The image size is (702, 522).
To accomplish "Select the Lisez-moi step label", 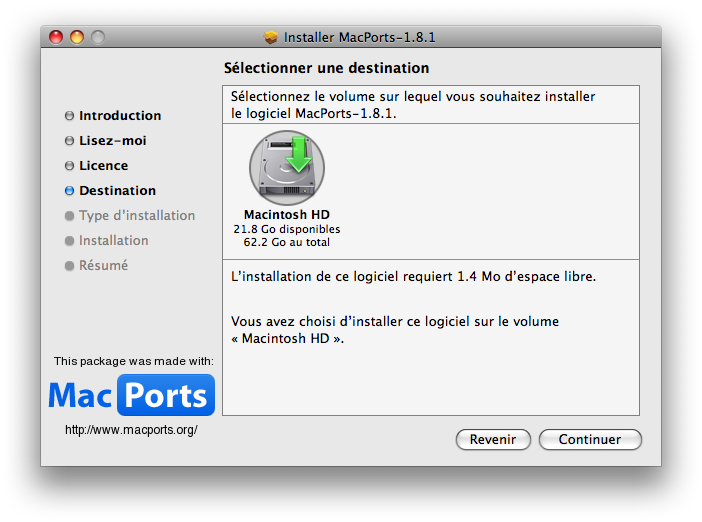I will pyautogui.click(x=113, y=141).
